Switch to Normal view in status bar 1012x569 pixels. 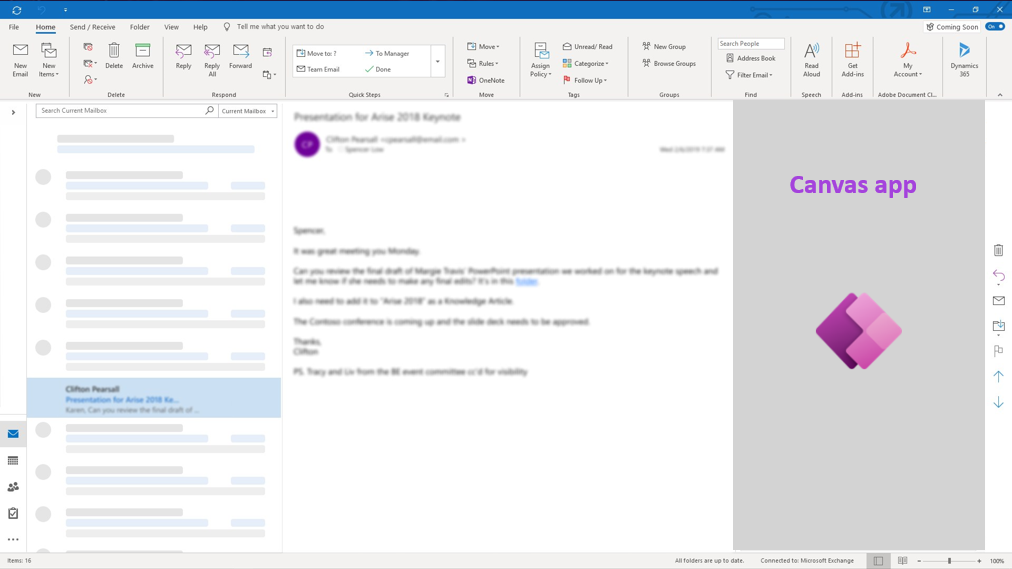878,561
